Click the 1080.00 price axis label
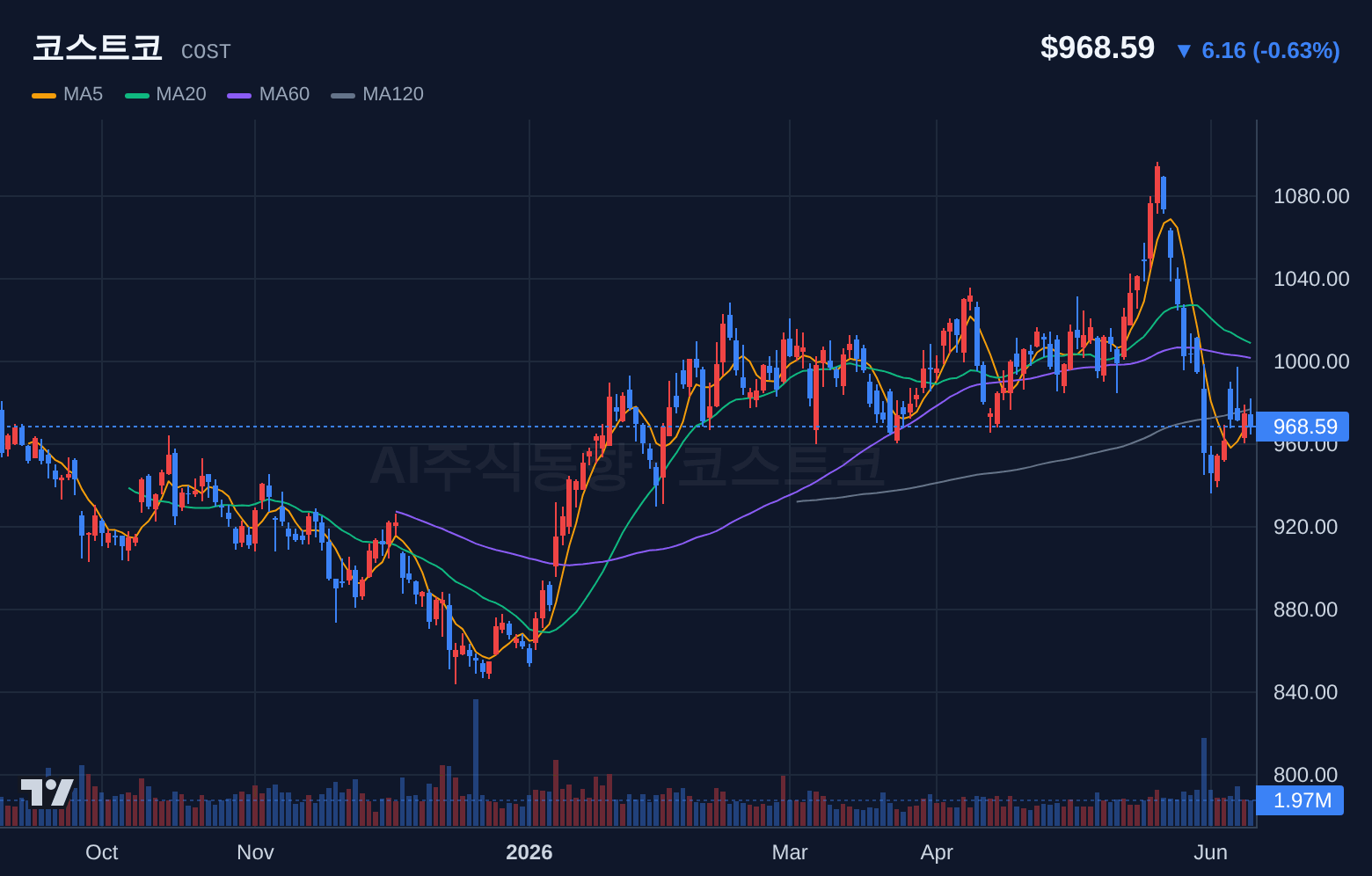Screen dimensions: 1372x876 (x=1311, y=196)
